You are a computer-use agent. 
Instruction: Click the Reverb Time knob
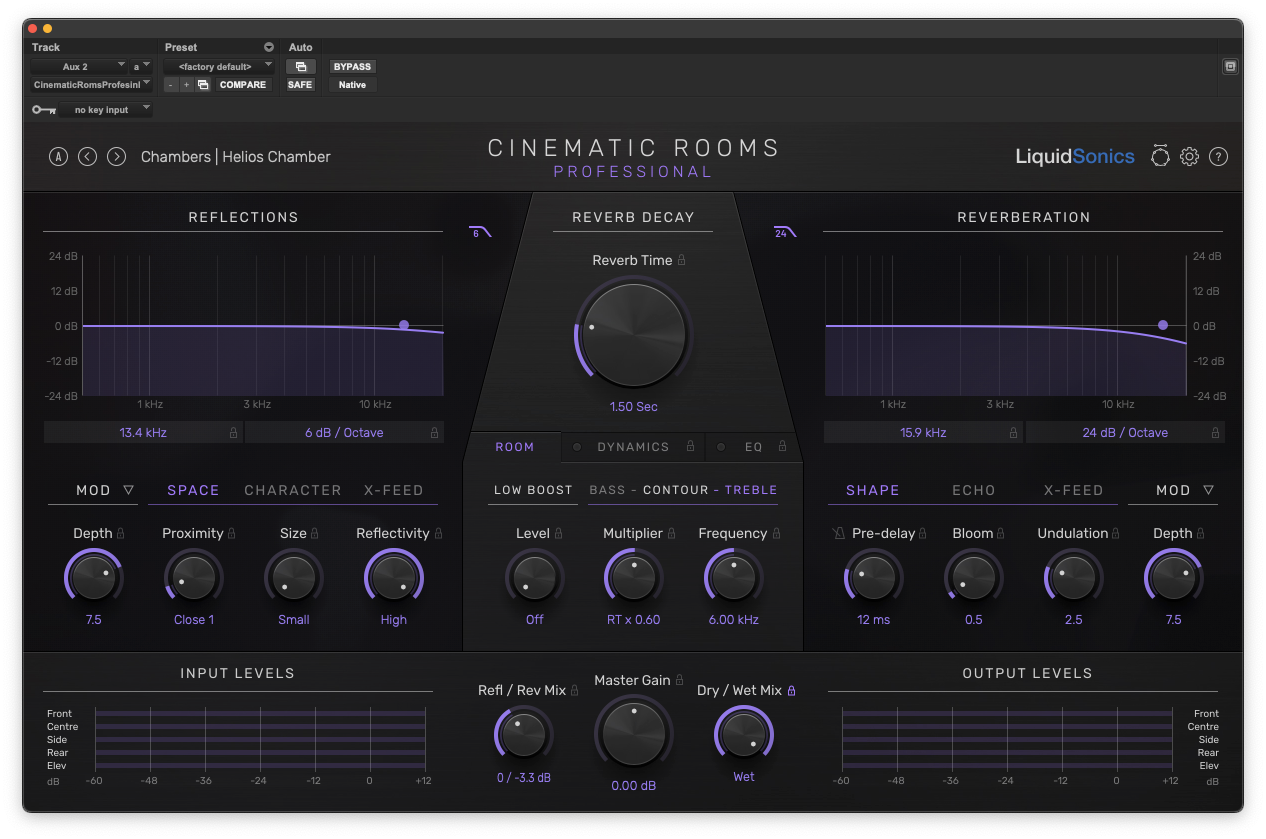point(633,334)
